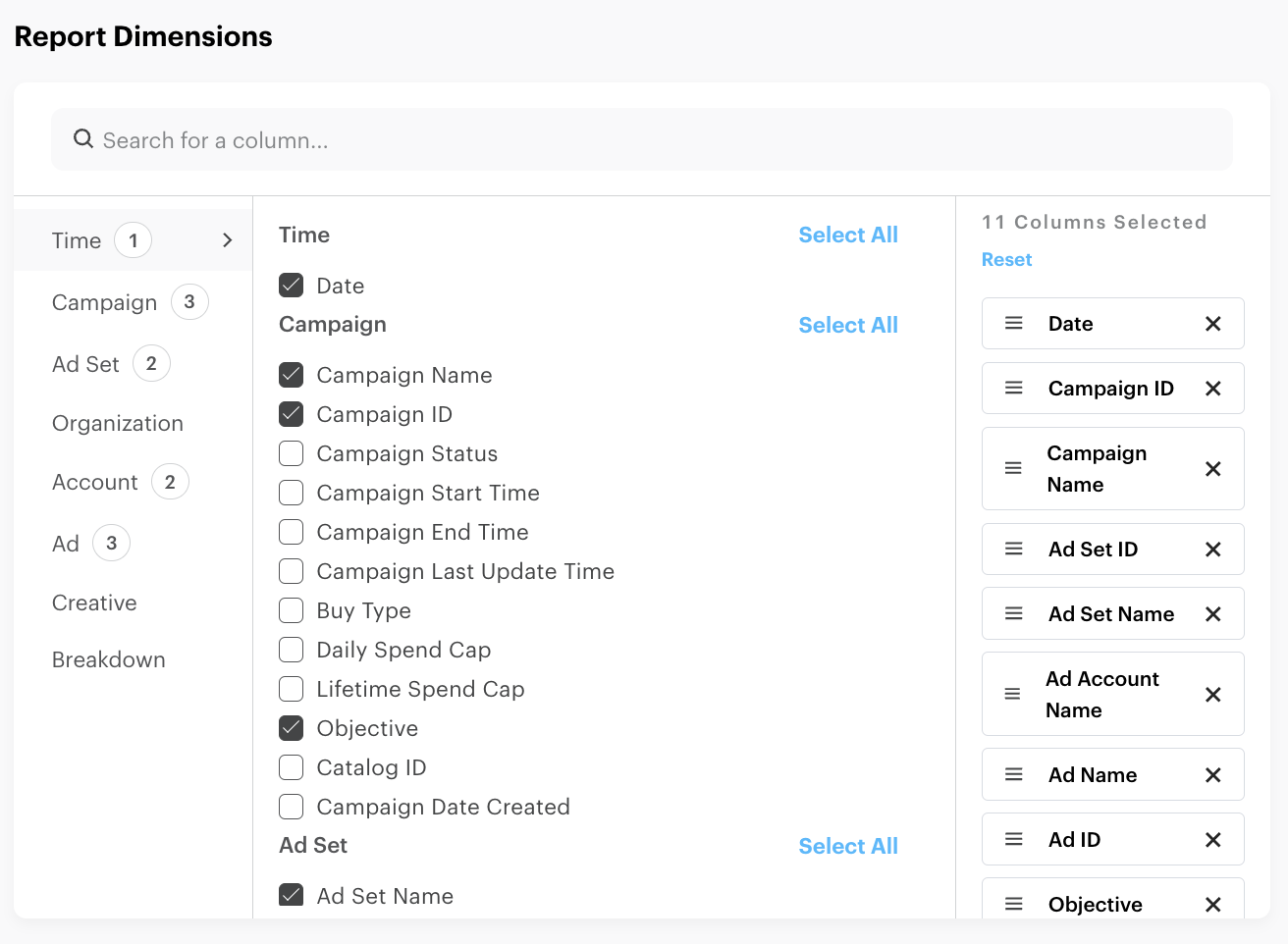The width and height of the screenshot is (1288, 944).
Task: Uncheck the Campaign Name checkbox
Action: [x=292, y=375]
